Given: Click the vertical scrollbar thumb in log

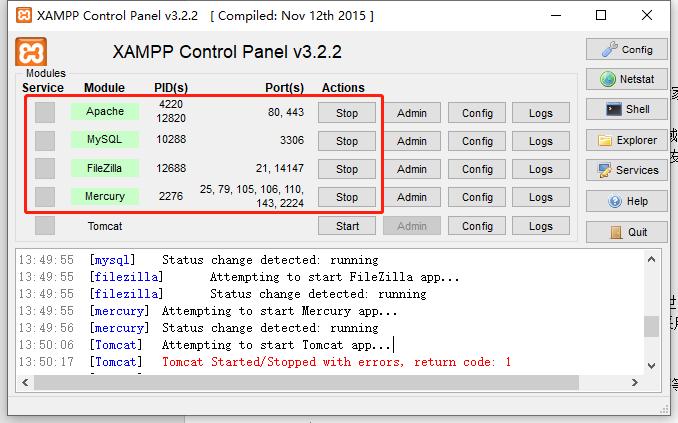Looking at the screenshot, I should (x=652, y=326).
